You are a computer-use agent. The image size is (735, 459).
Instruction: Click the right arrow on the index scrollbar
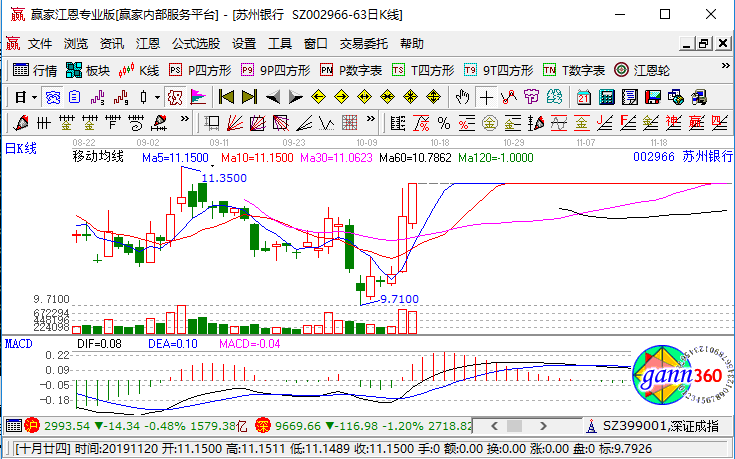tap(543, 426)
